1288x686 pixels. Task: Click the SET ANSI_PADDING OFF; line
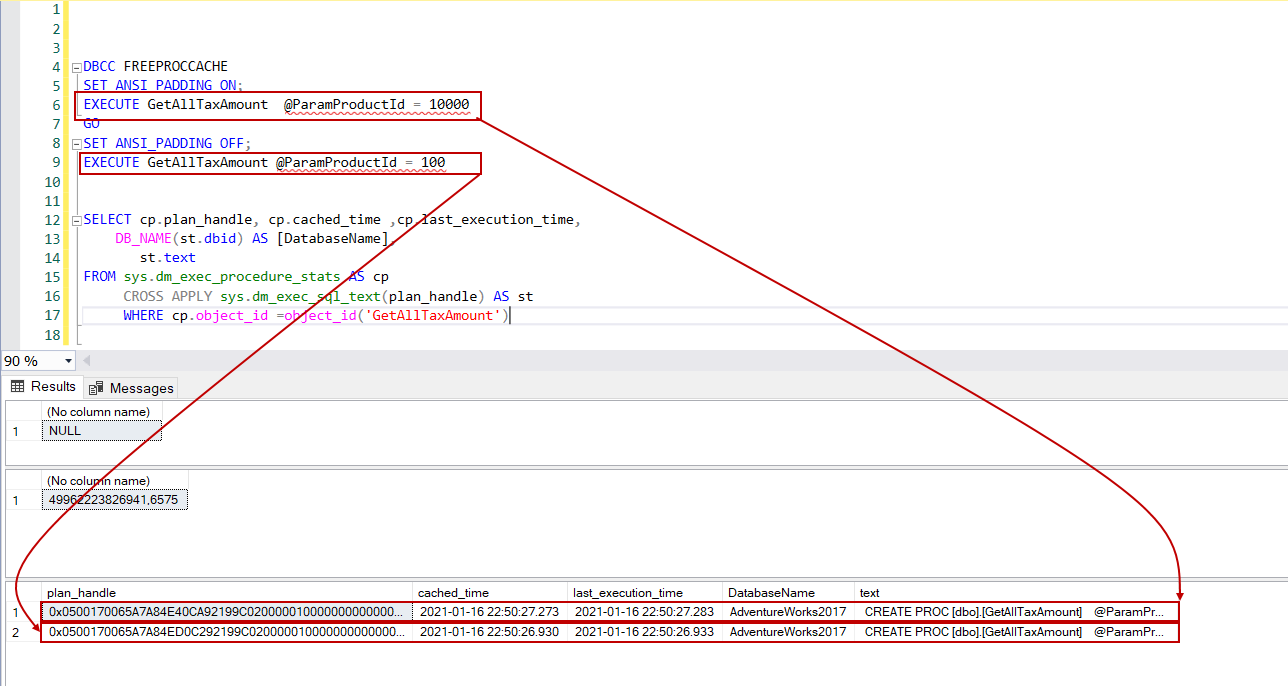click(x=167, y=143)
